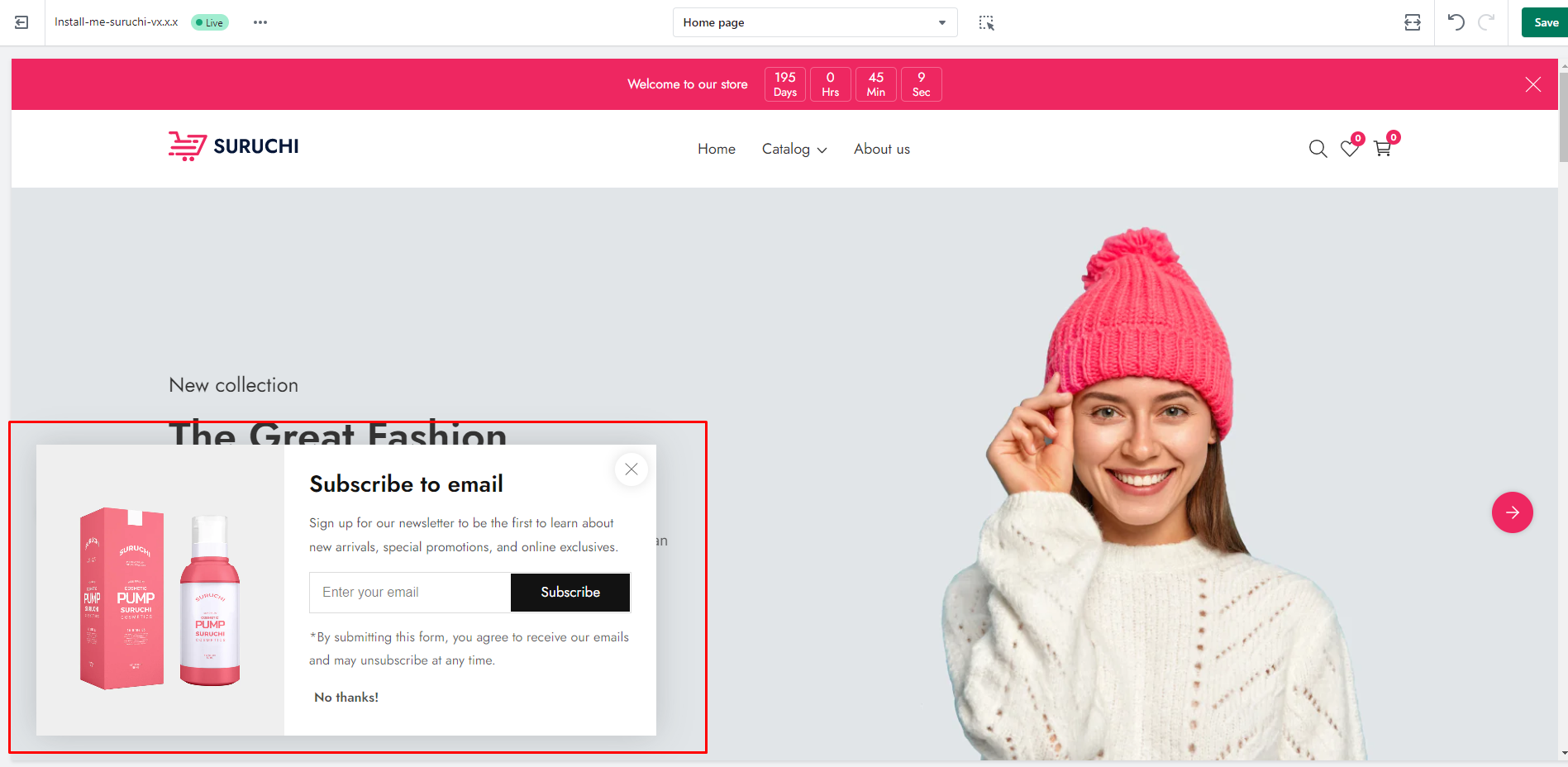Click the New collection subheading
The height and width of the screenshot is (767, 1568).
coord(234,385)
